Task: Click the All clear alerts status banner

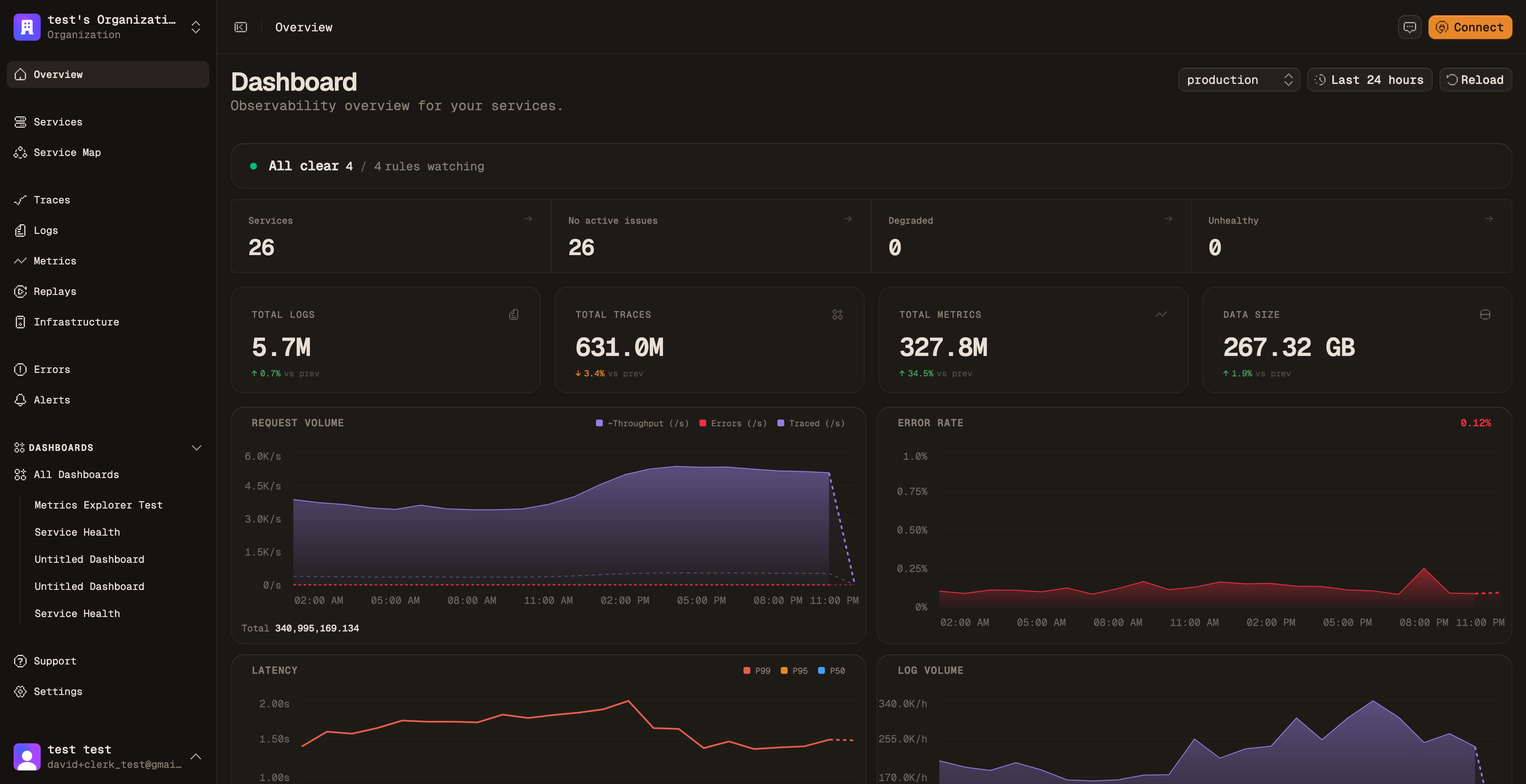Action: point(871,167)
